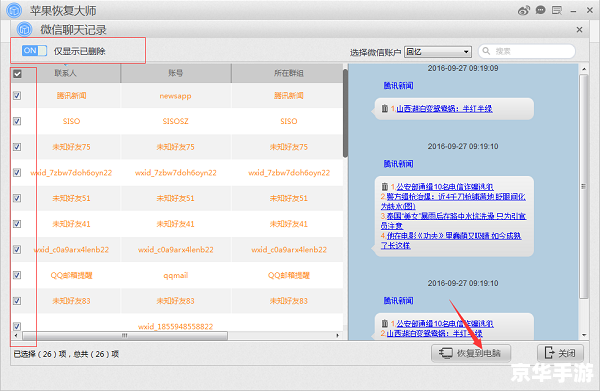
Task: Uncheck the 腾讯新闻 row checkbox
Action: coord(17,96)
